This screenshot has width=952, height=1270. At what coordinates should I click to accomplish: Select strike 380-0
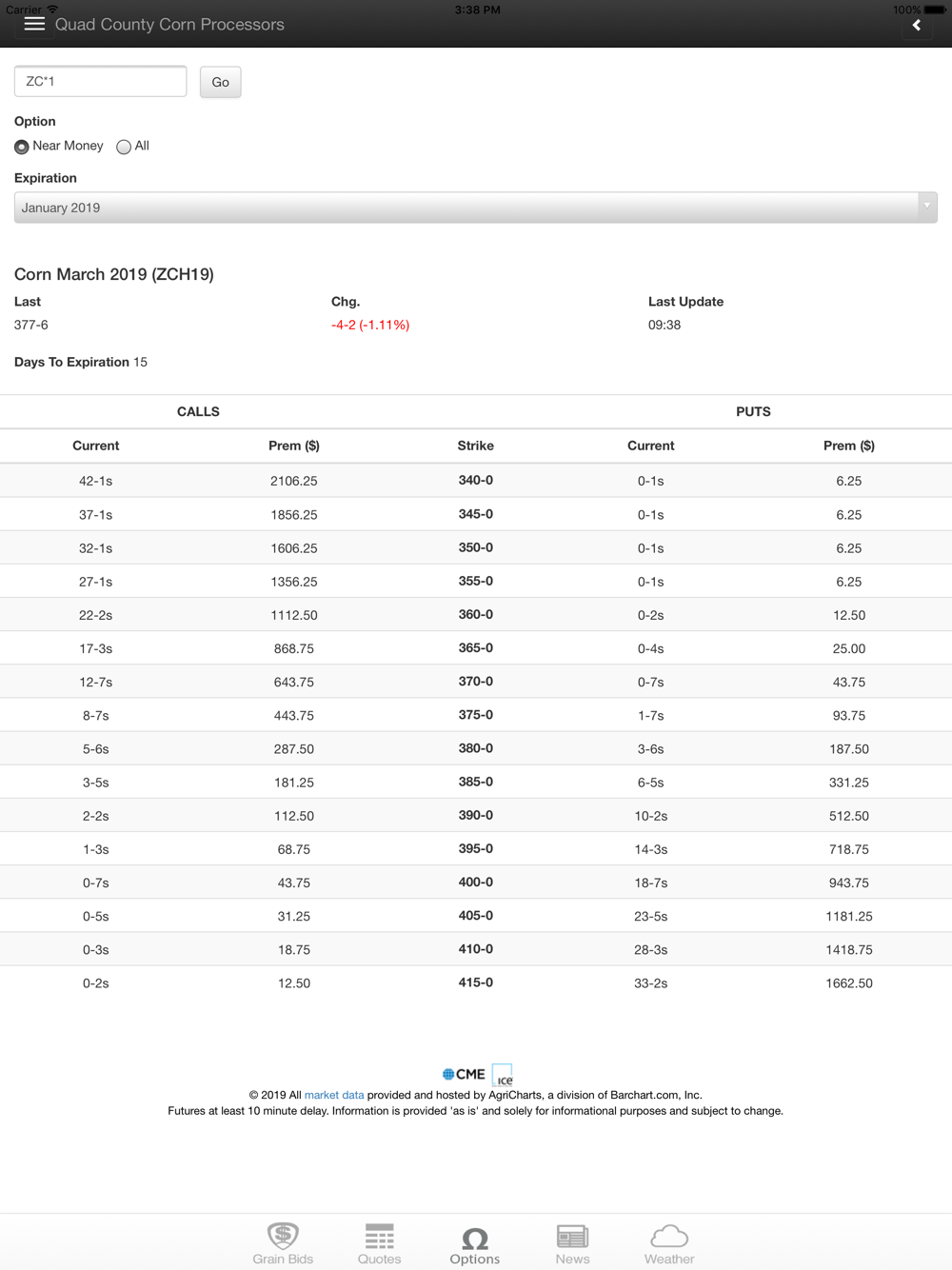click(476, 748)
